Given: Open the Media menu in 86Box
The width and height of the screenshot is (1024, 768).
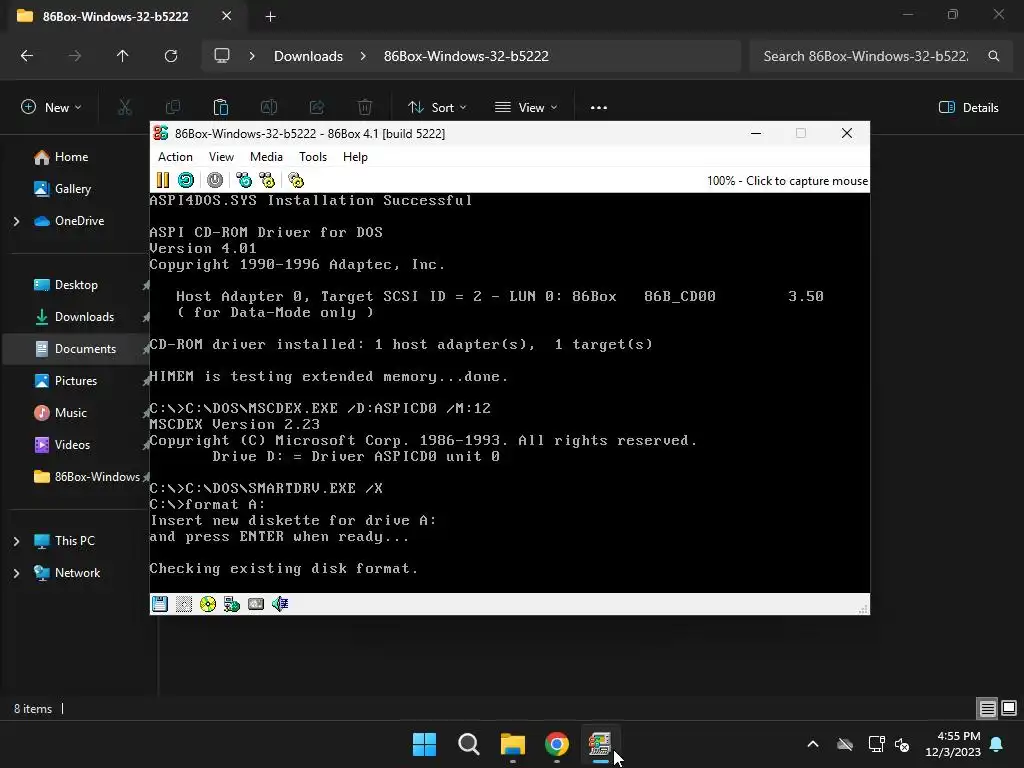Looking at the screenshot, I should [266, 157].
